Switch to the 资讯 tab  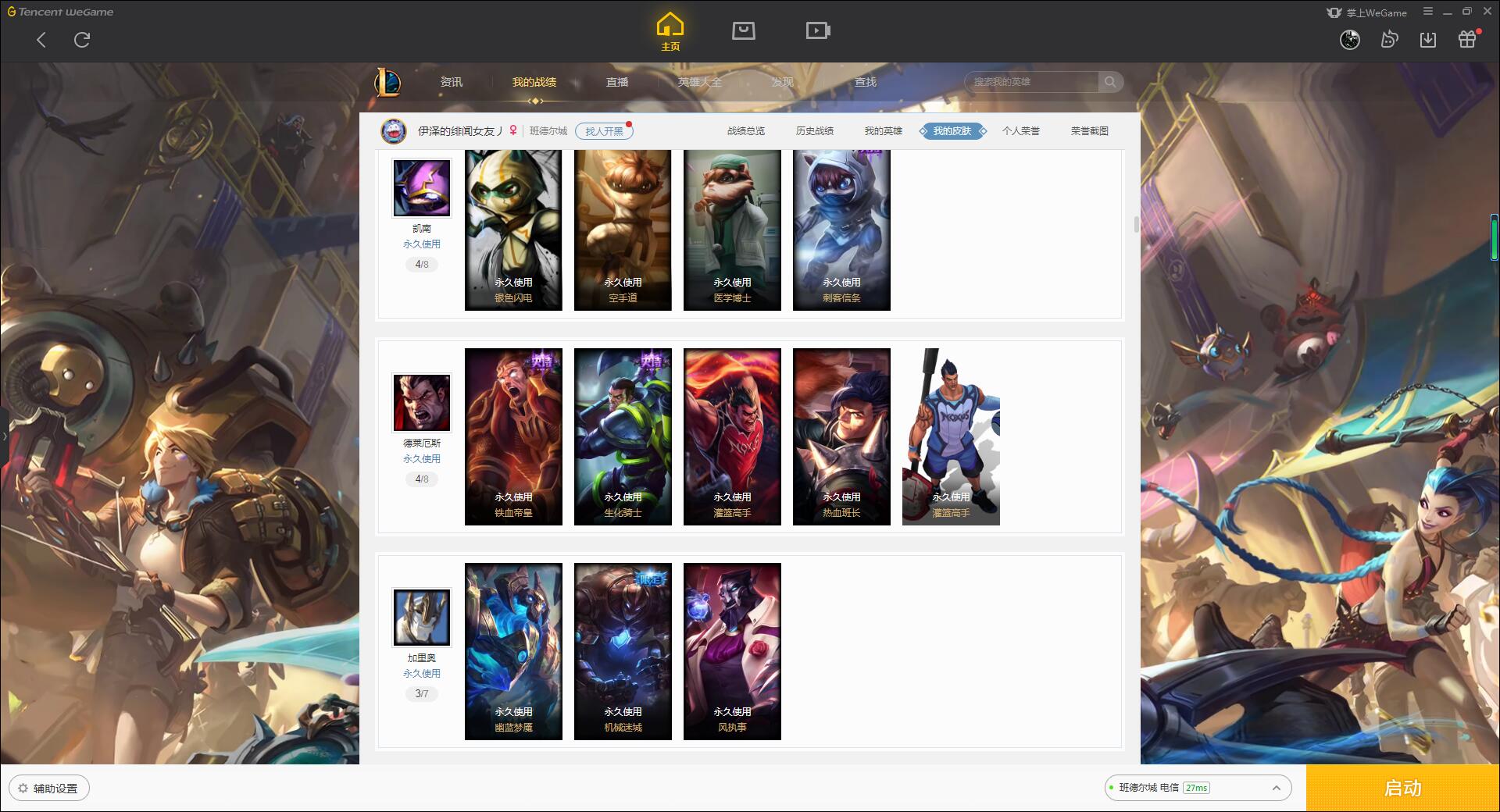coord(451,82)
